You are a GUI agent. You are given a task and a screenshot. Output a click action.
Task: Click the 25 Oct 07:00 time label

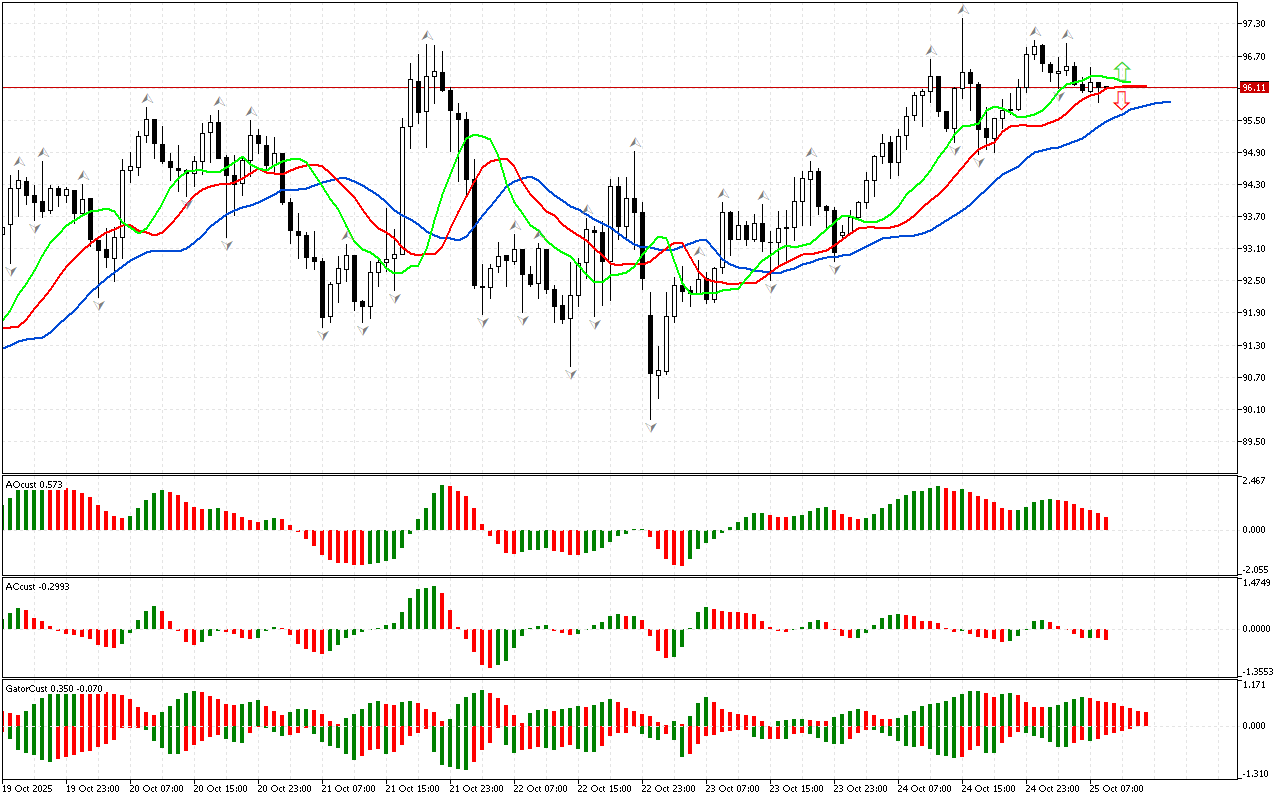pos(1115,789)
